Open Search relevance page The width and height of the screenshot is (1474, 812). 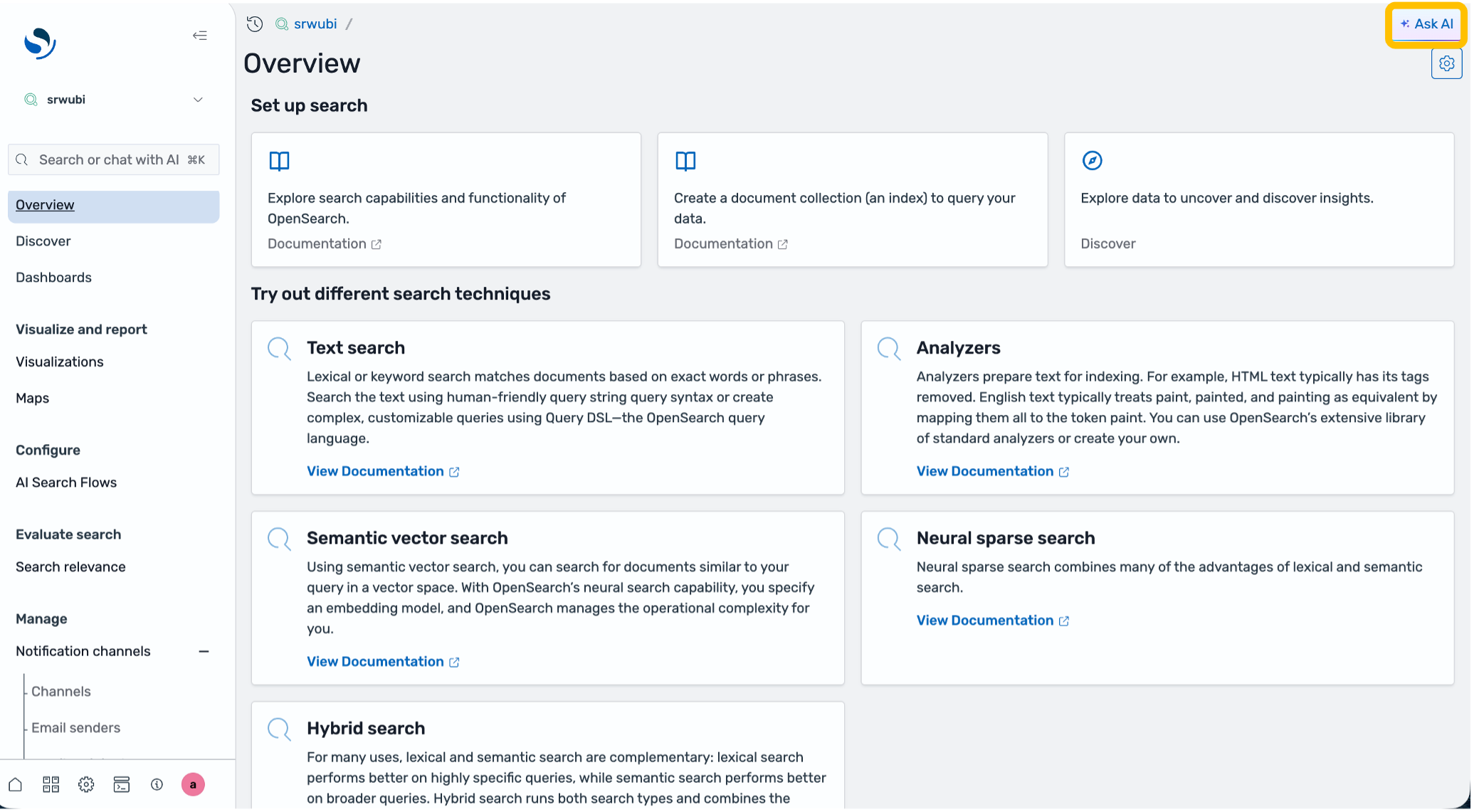[70, 568]
